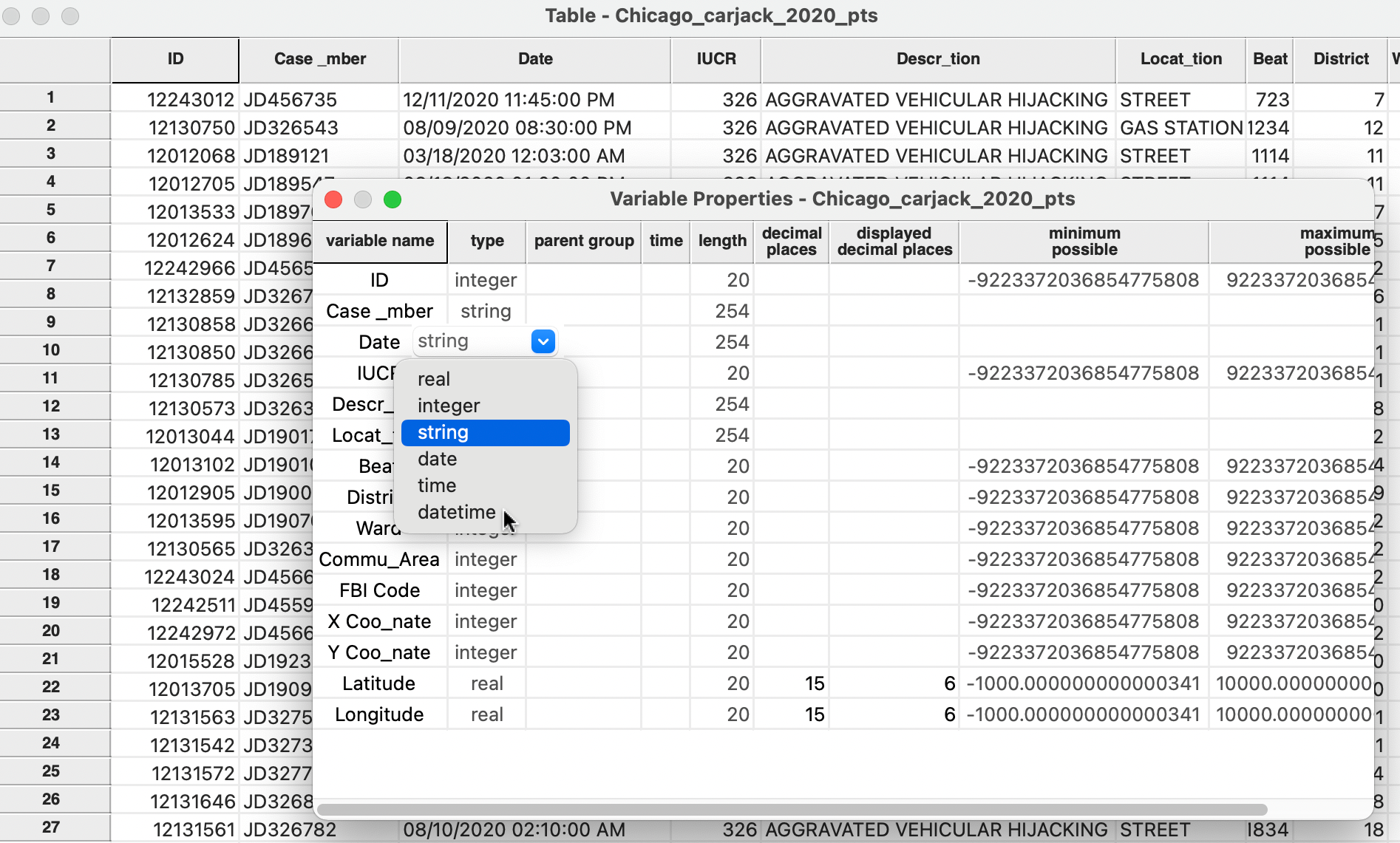Click the length value 254 for Date
The image size is (1400, 843).
722,342
